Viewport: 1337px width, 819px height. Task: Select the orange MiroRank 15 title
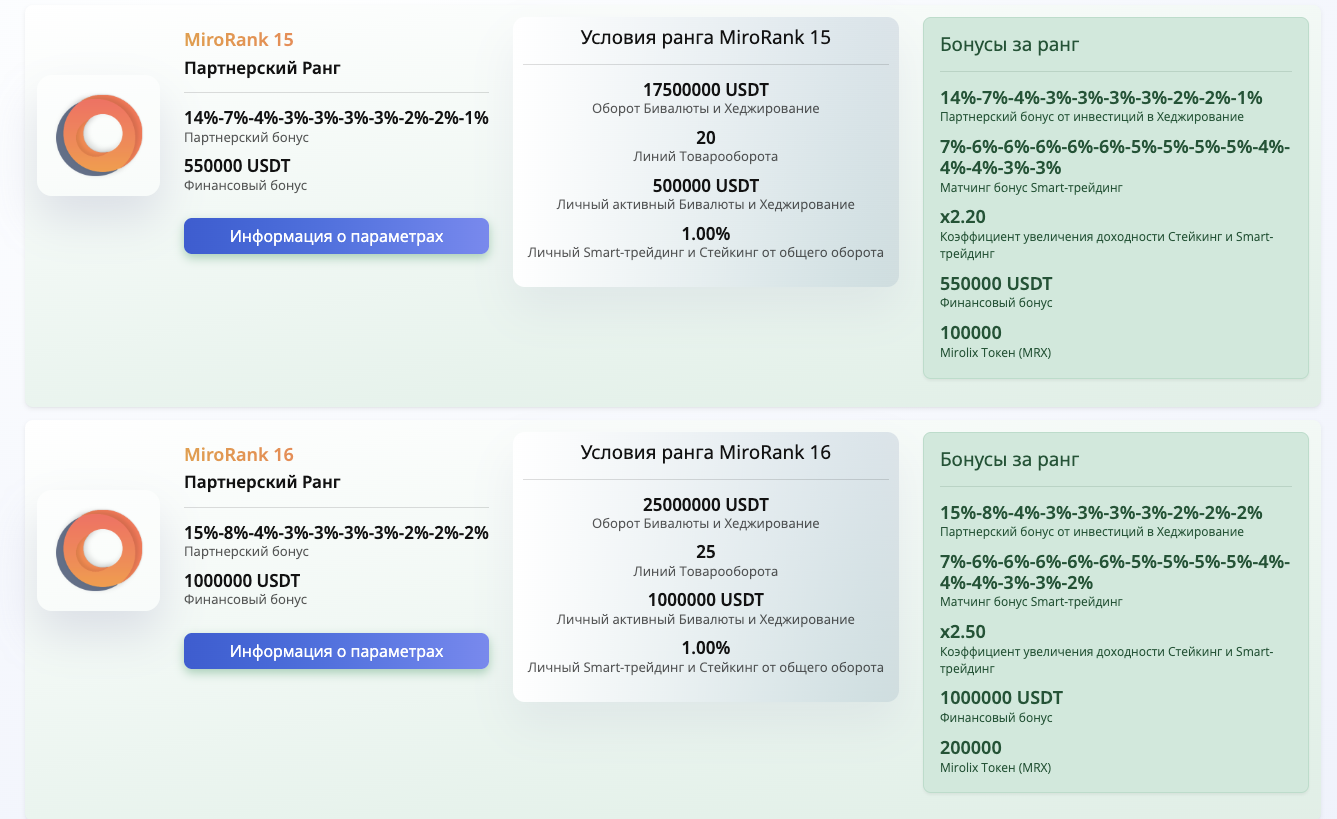tap(239, 40)
